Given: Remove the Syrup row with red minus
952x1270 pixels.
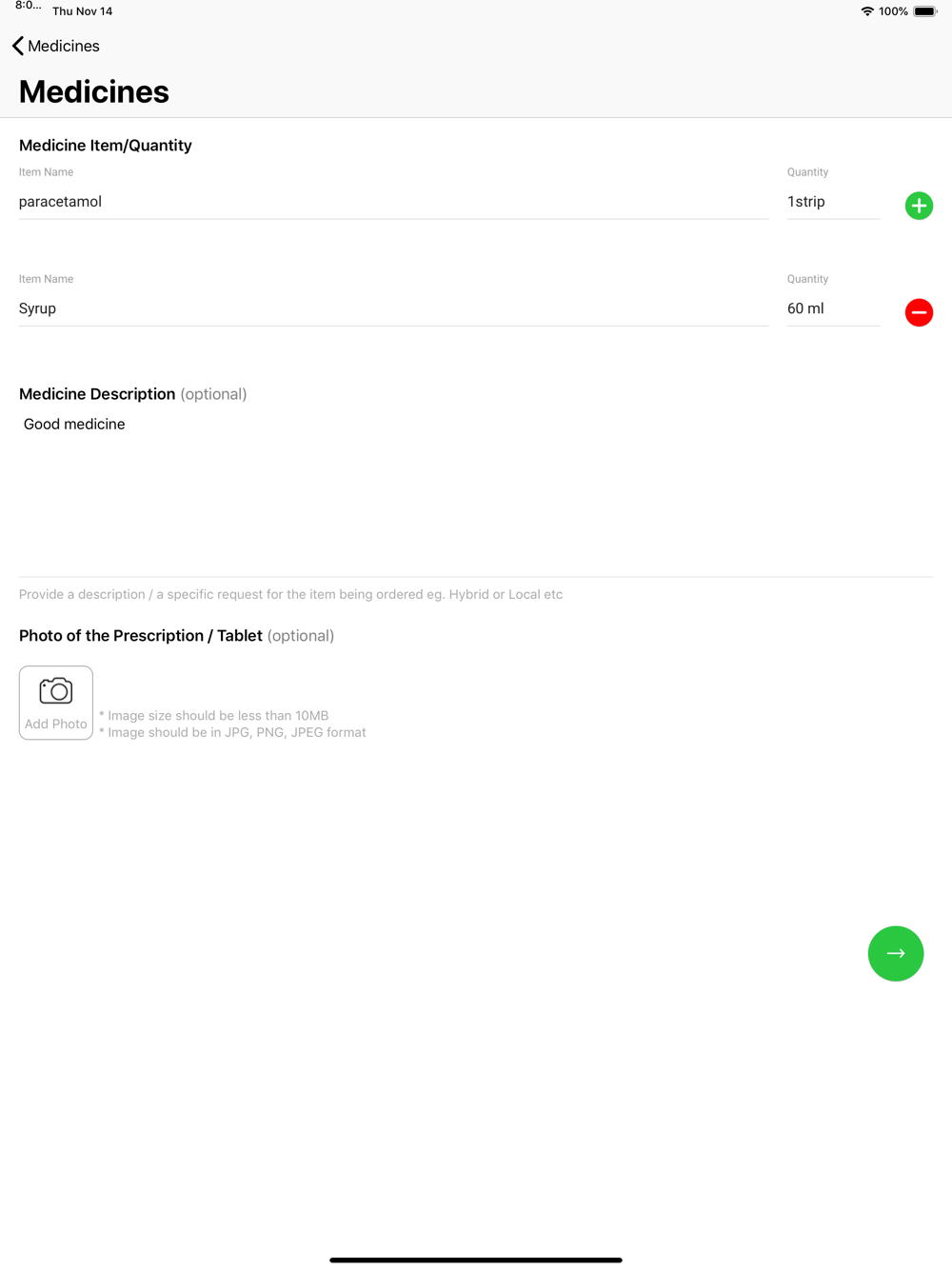Looking at the screenshot, I should tap(919, 312).
